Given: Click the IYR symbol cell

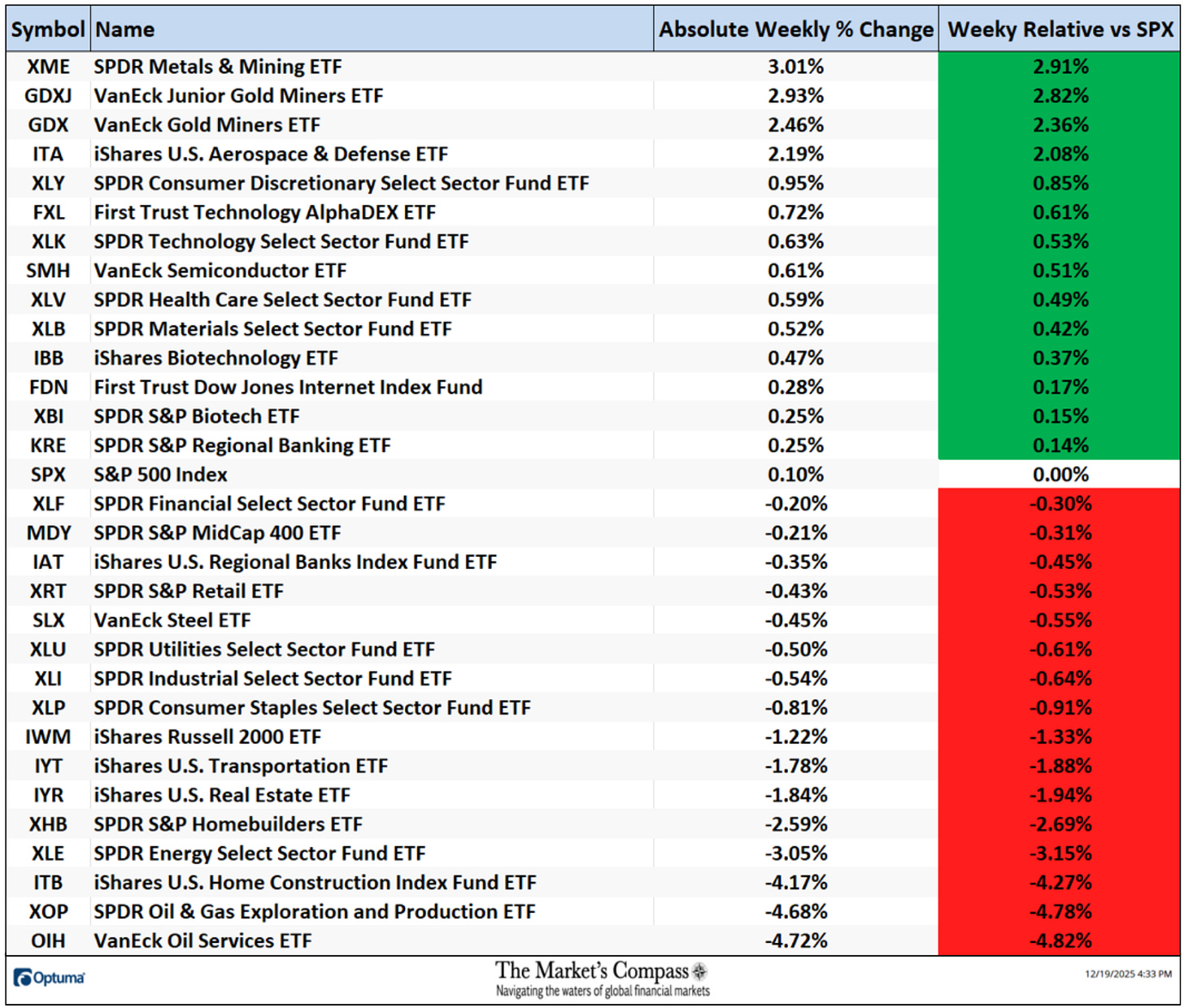Looking at the screenshot, I should [x=48, y=795].
